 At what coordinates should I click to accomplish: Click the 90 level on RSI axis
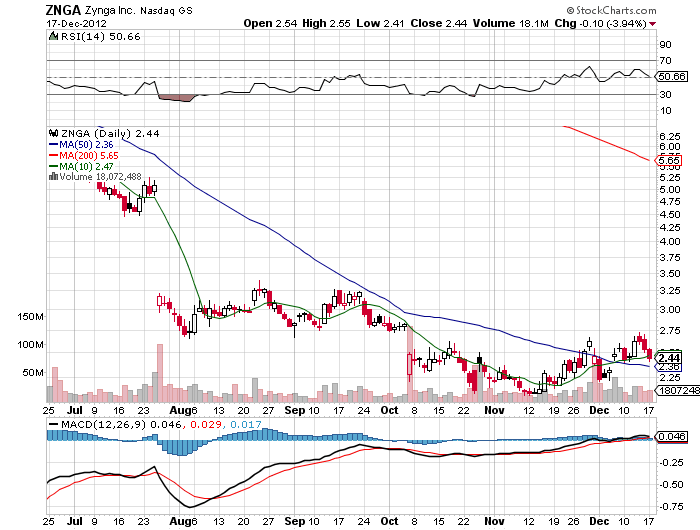coord(665,44)
